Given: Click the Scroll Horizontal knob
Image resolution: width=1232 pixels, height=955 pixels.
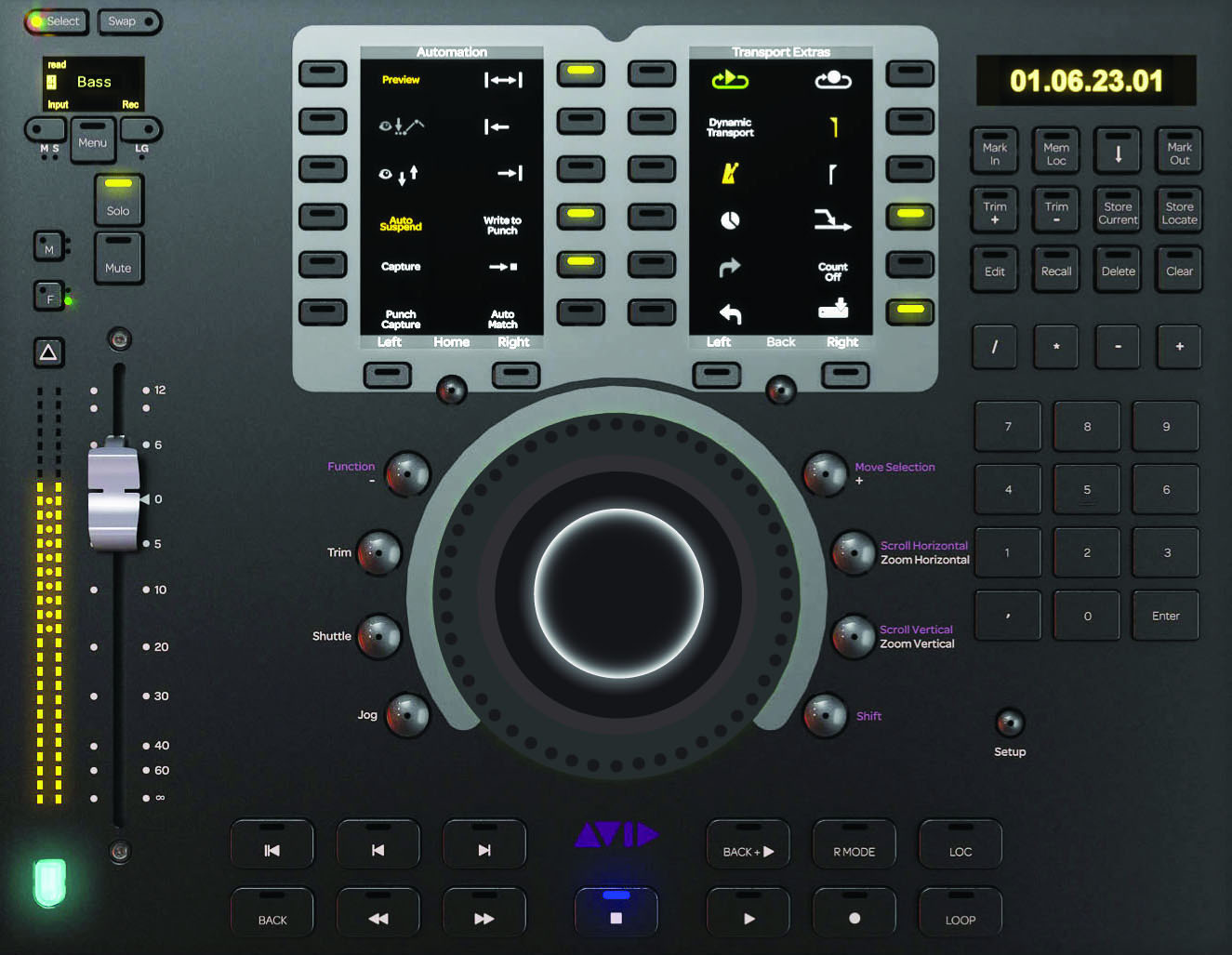Looking at the screenshot, I should pos(853,552).
